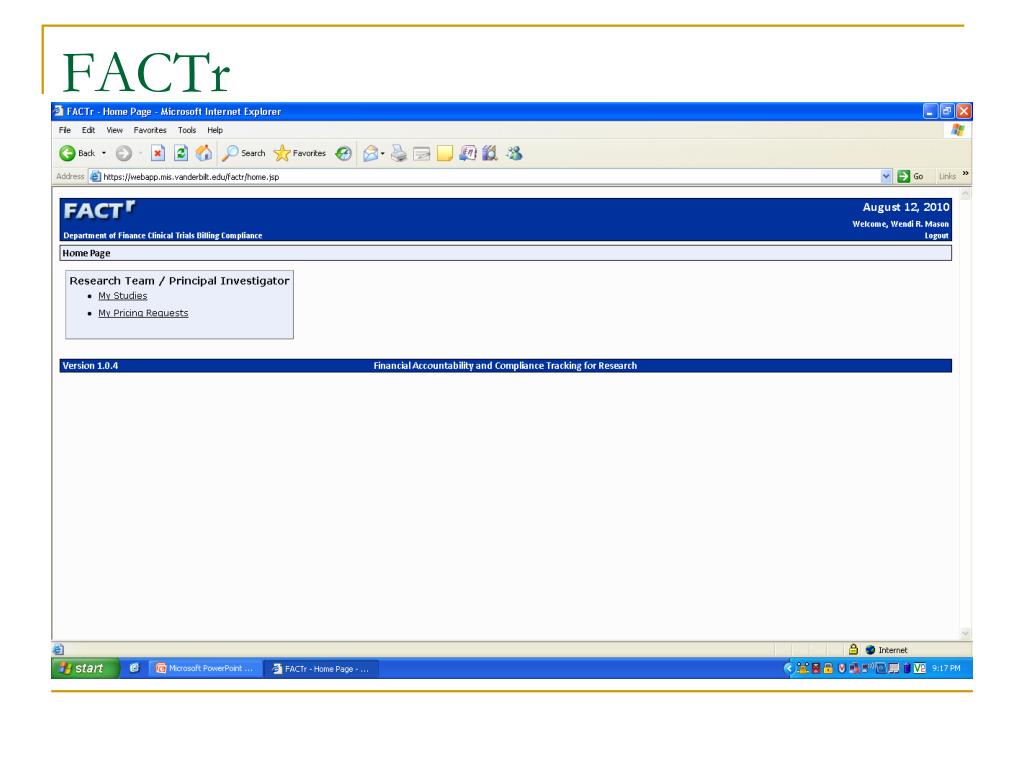Click the page scrollbar down arrow
The width and height of the screenshot is (1024, 768).
coord(965,633)
